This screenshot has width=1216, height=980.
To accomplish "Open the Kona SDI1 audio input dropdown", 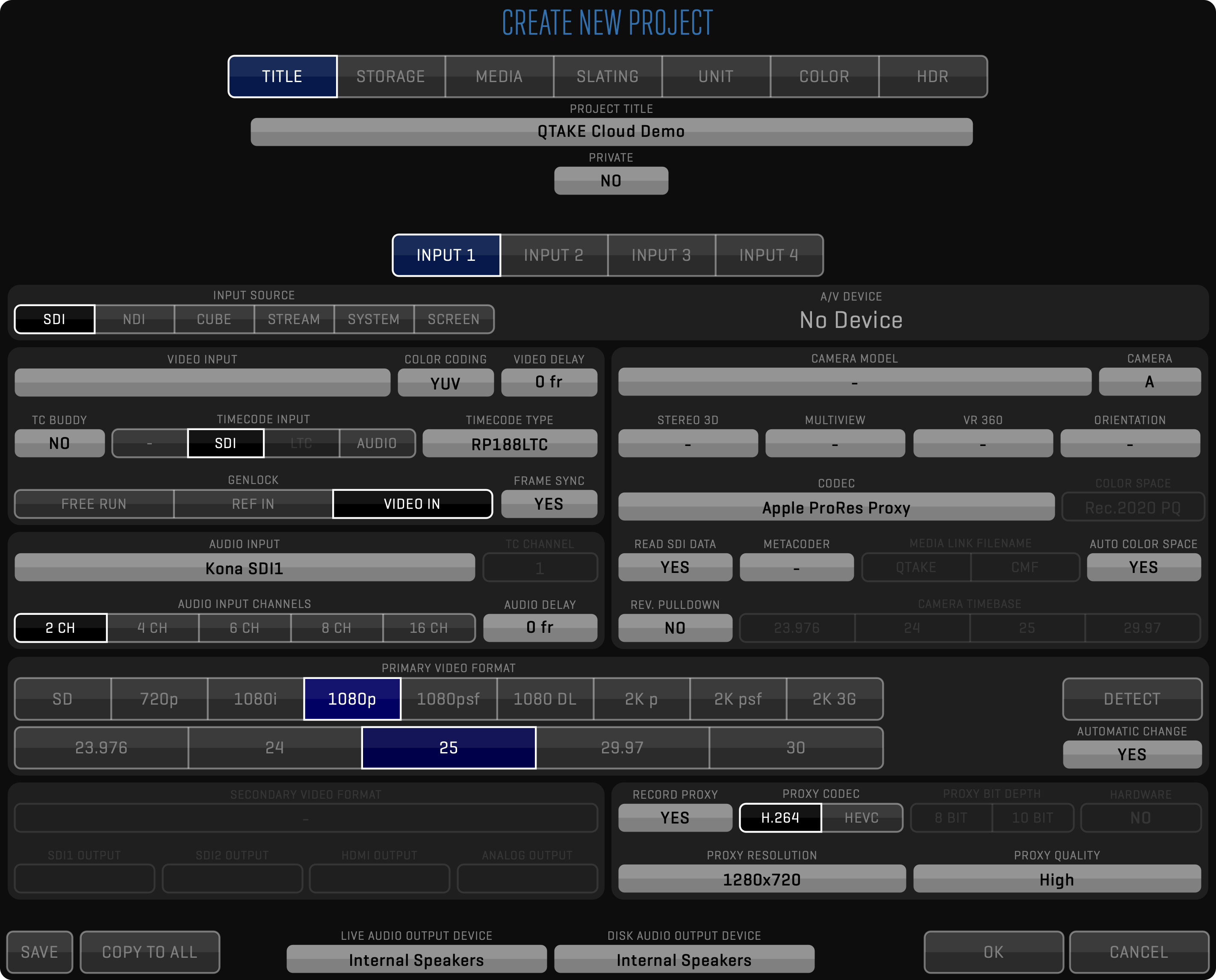I will pyautogui.click(x=245, y=568).
